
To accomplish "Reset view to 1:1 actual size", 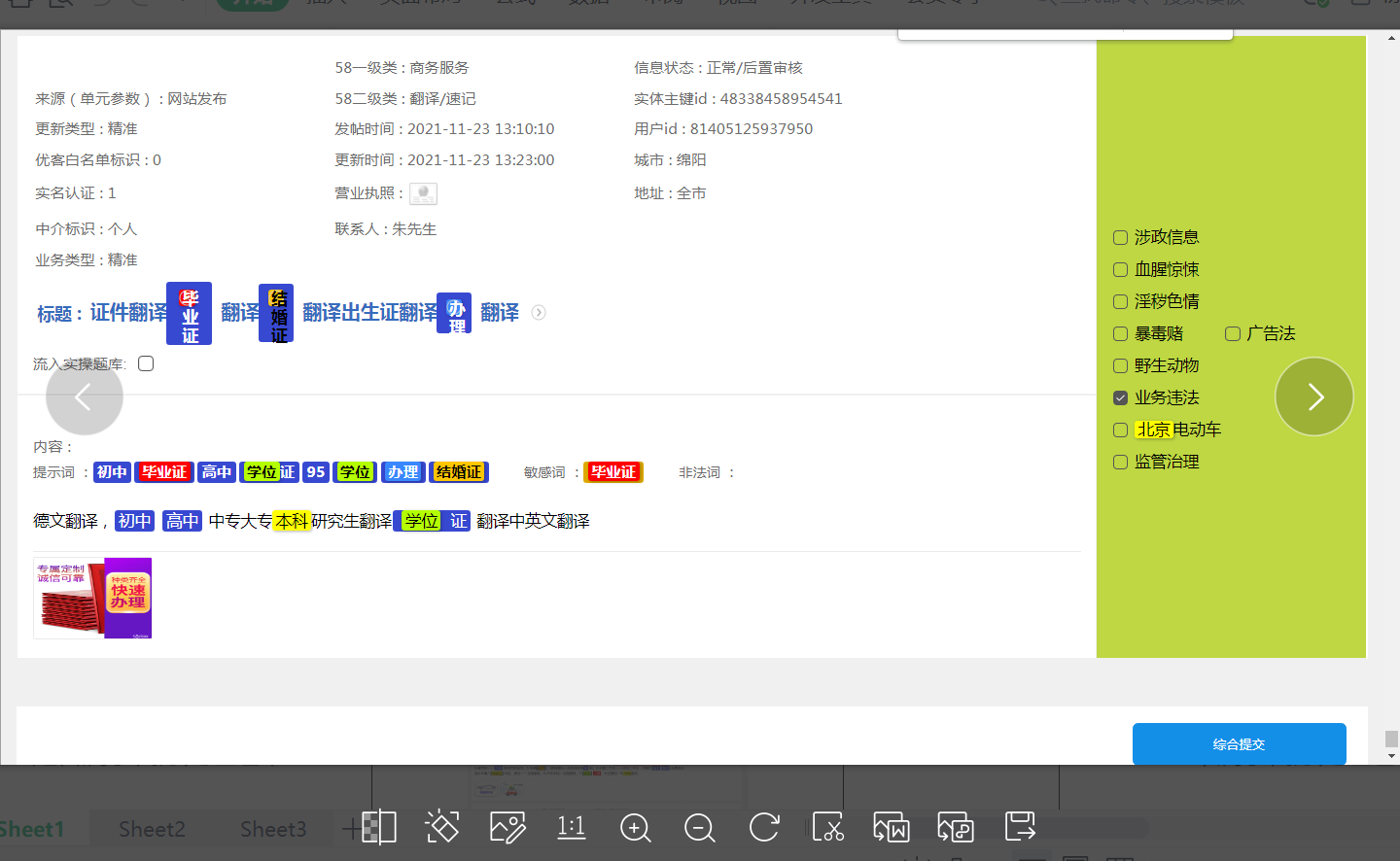I will pos(572,827).
